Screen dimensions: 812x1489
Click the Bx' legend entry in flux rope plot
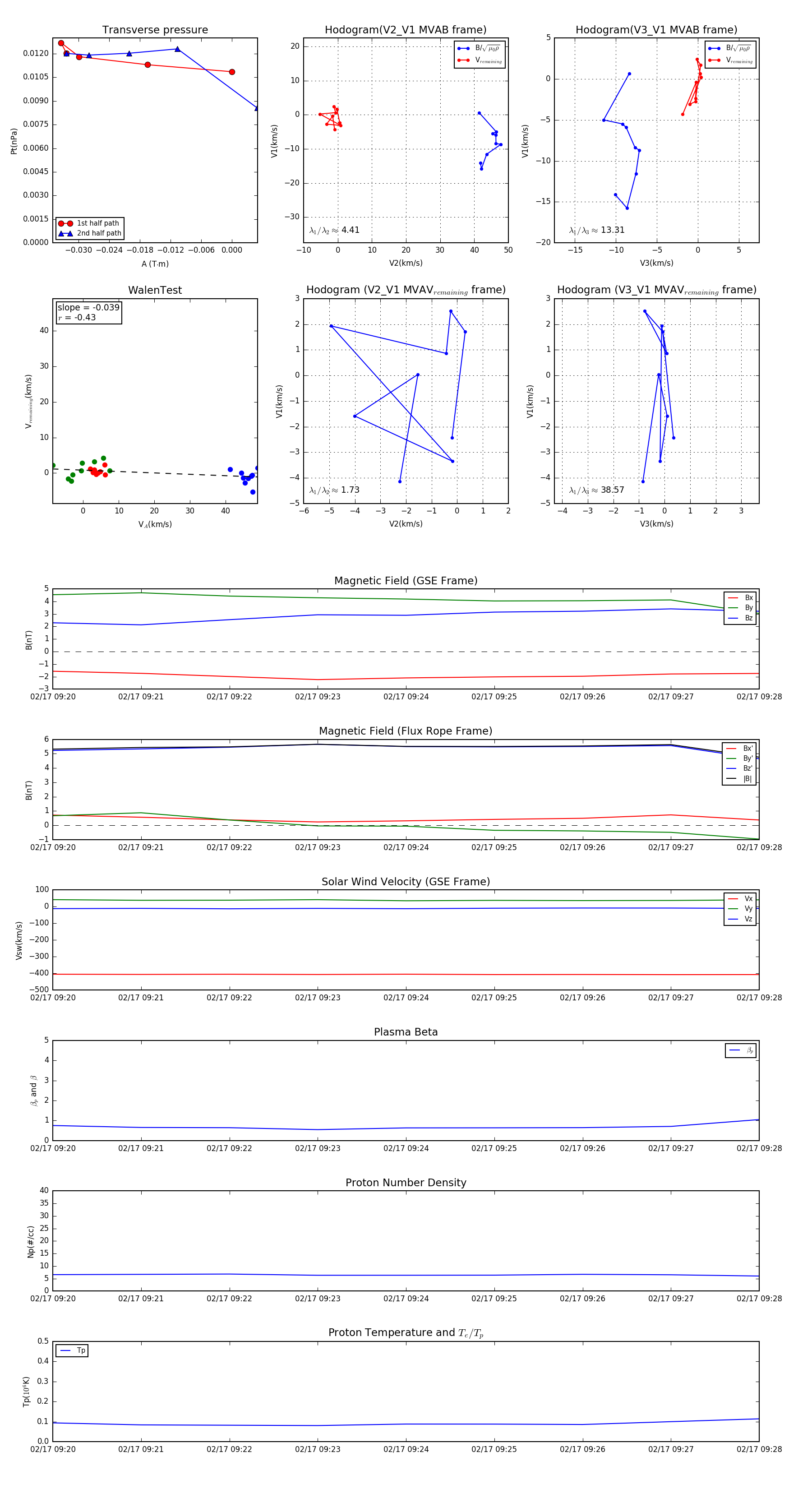click(739, 749)
